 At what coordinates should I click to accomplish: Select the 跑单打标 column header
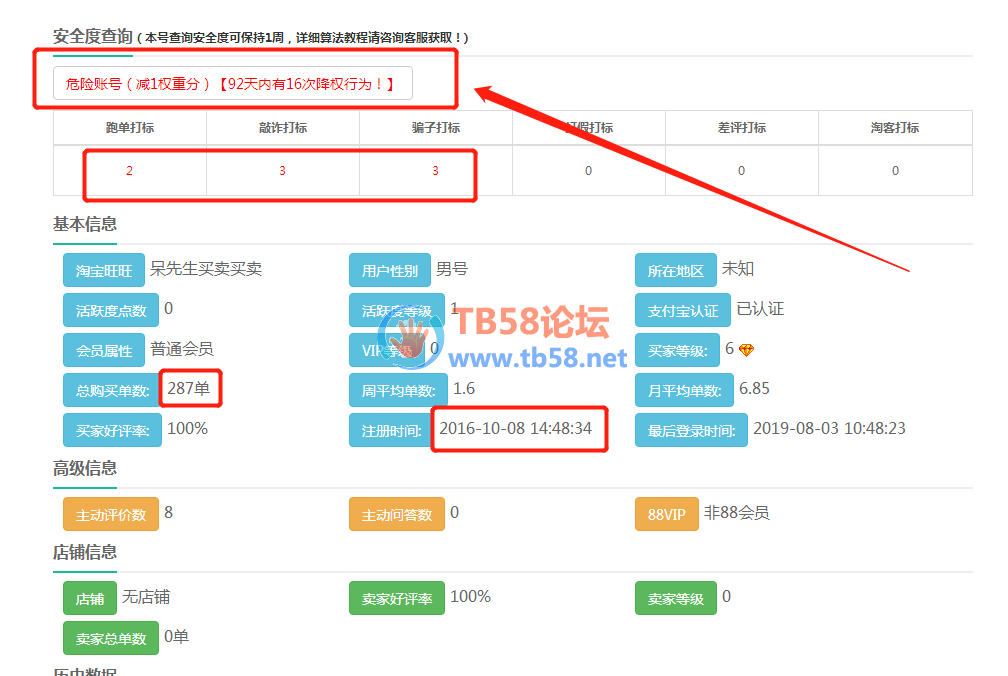pyautogui.click(x=130, y=128)
